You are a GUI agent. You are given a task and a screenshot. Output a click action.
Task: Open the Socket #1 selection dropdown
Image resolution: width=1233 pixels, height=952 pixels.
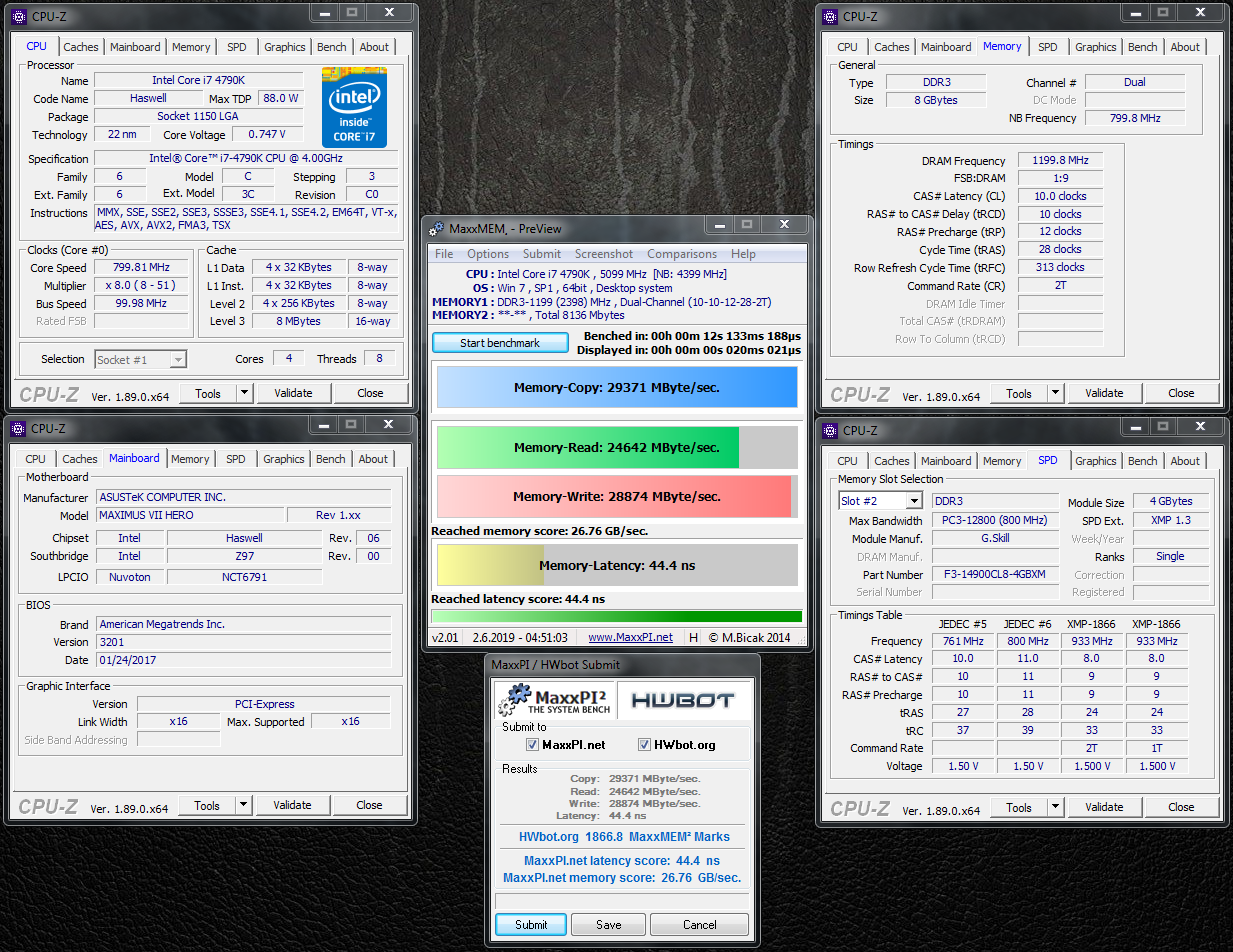[178, 359]
